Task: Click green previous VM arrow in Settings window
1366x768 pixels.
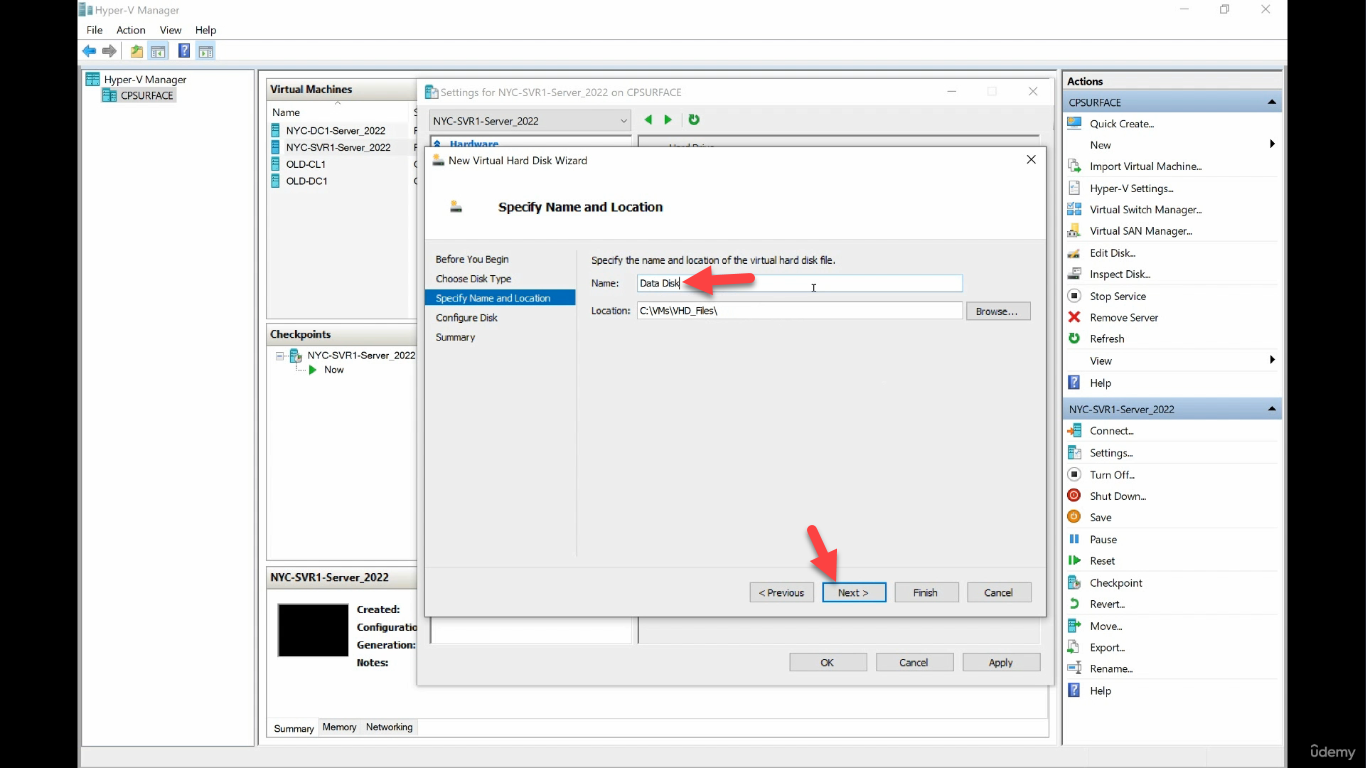Action: (648, 120)
